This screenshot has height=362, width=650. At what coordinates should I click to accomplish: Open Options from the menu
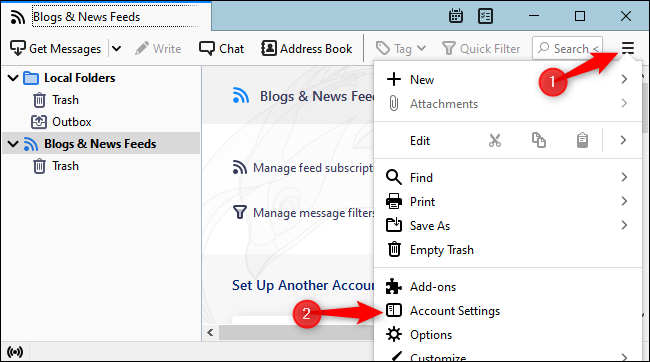click(x=508, y=335)
